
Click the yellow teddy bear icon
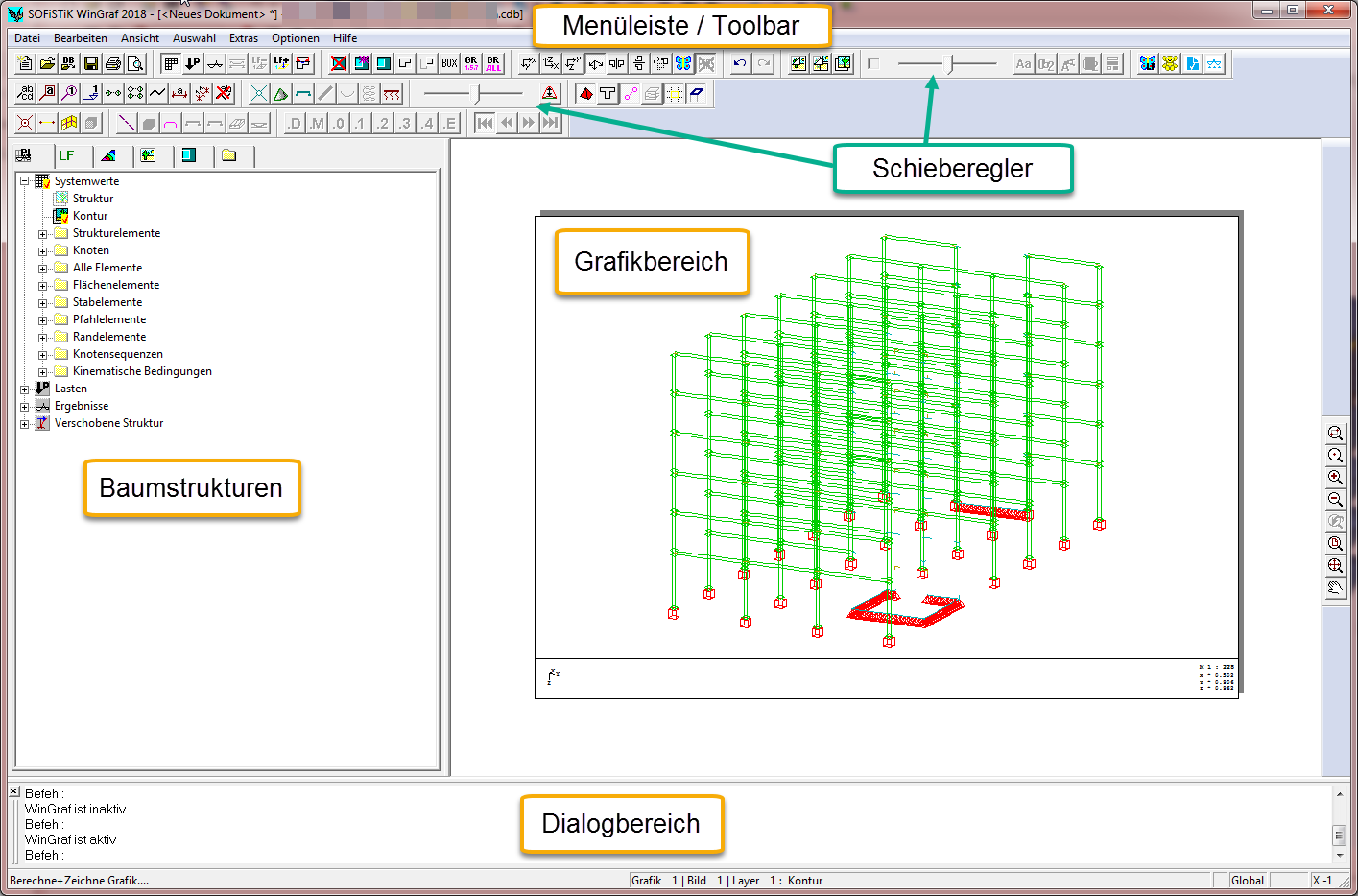1170,64
